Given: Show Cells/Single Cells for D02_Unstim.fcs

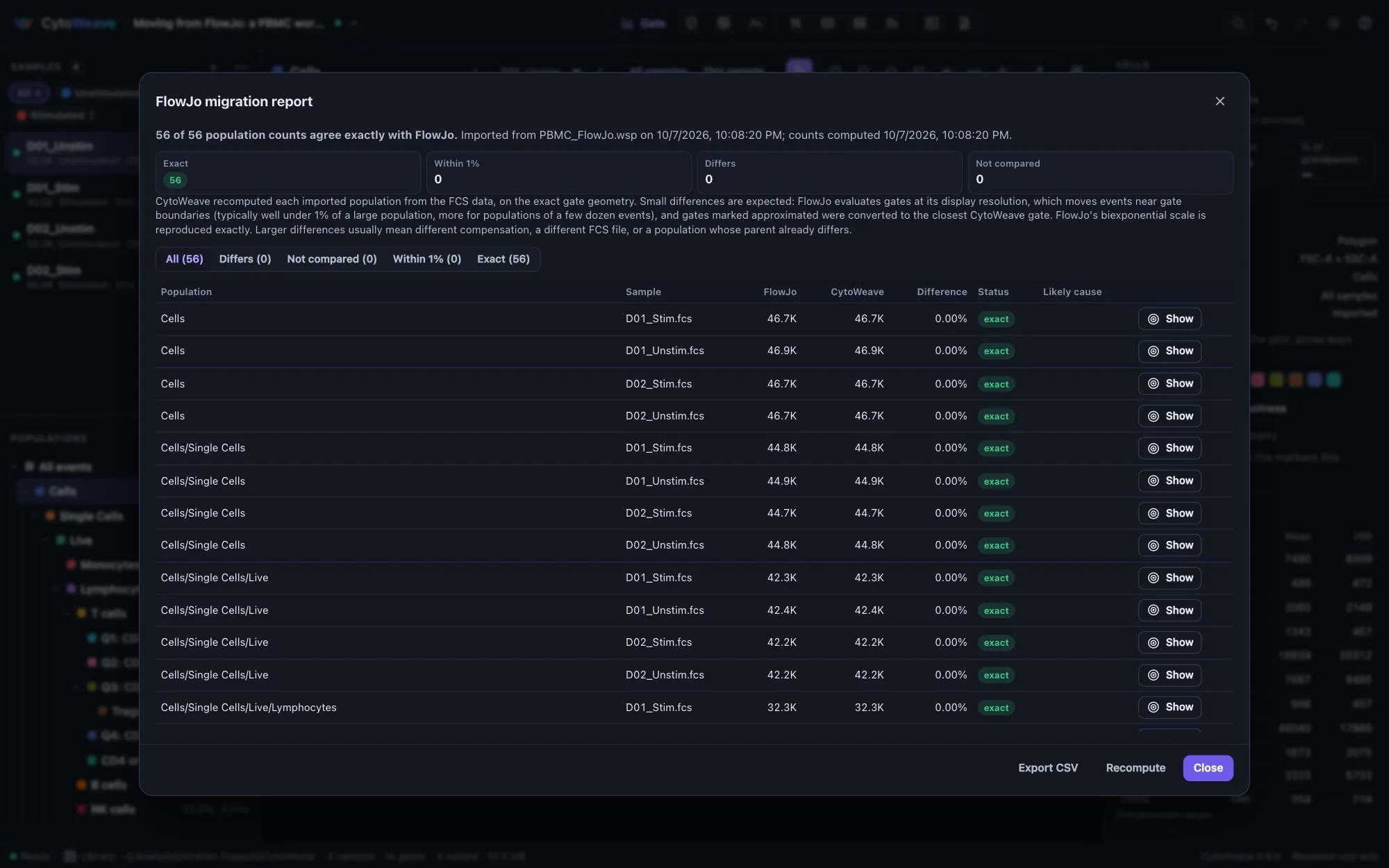Looking at the screenshot, I should 1170,545.
